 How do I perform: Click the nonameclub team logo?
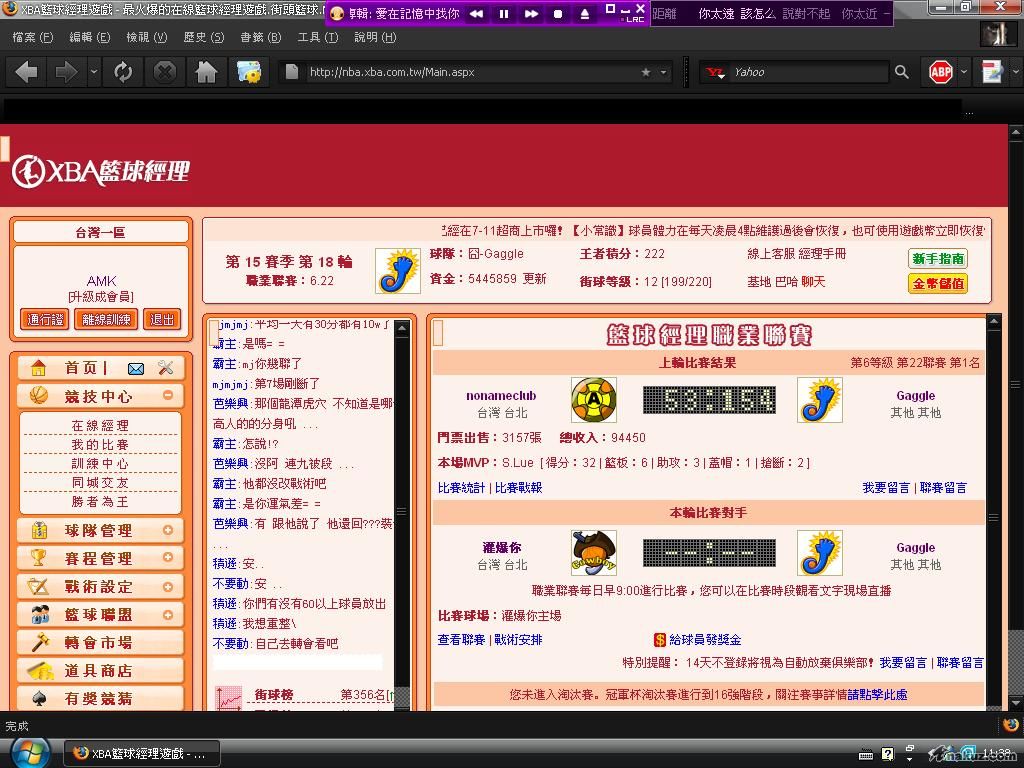(x=593, y=400)
